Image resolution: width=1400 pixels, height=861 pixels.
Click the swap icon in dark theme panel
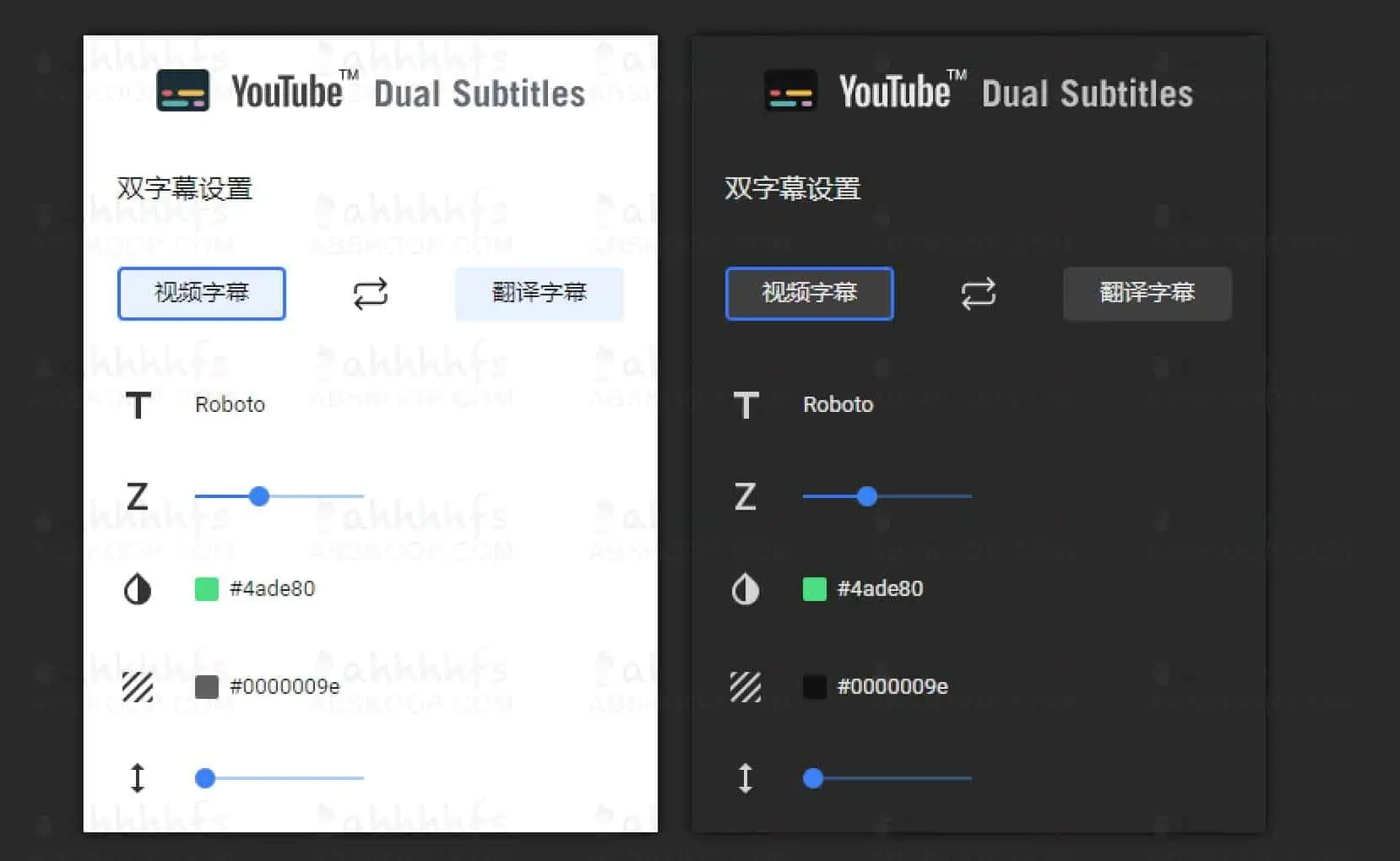(x=978, y=294)
